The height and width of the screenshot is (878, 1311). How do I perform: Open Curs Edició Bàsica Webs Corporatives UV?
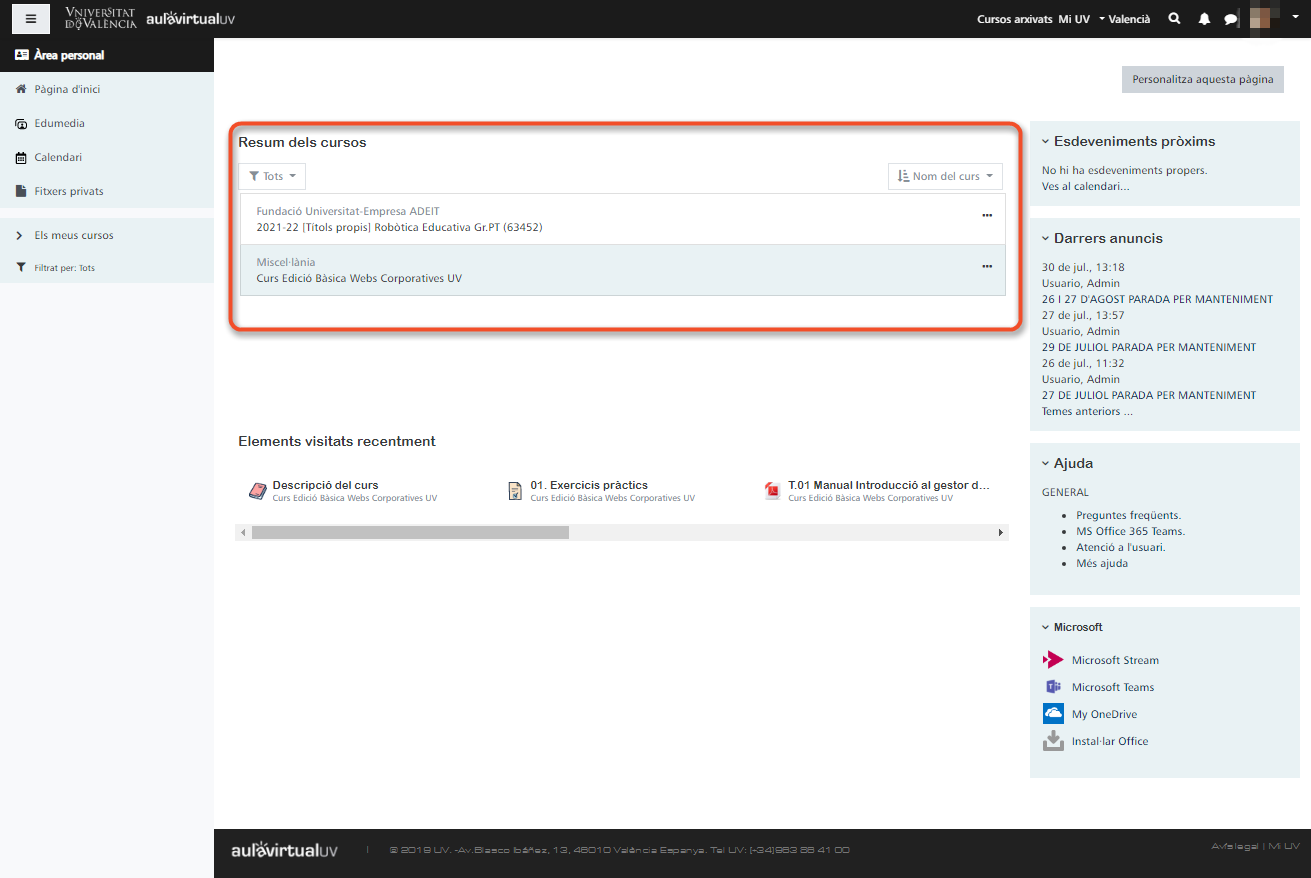(359, 278)
